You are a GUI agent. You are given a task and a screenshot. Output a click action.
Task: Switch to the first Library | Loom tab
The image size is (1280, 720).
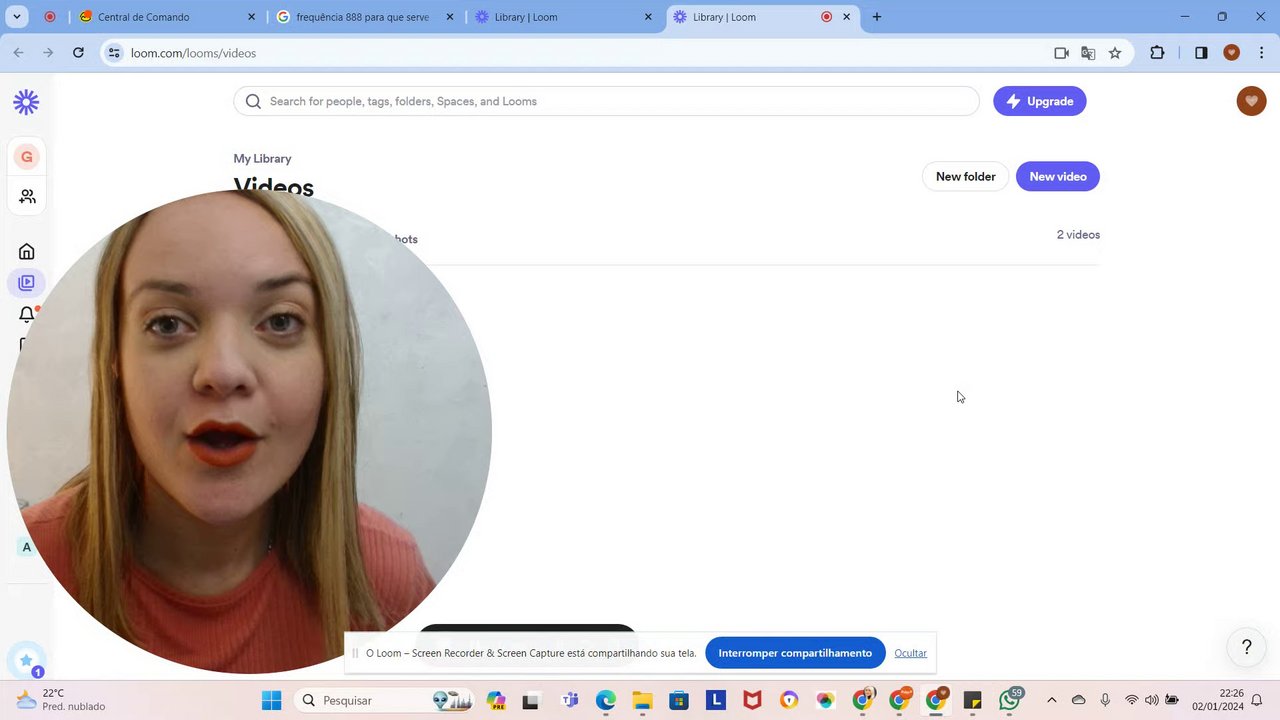tap(565, 17)
